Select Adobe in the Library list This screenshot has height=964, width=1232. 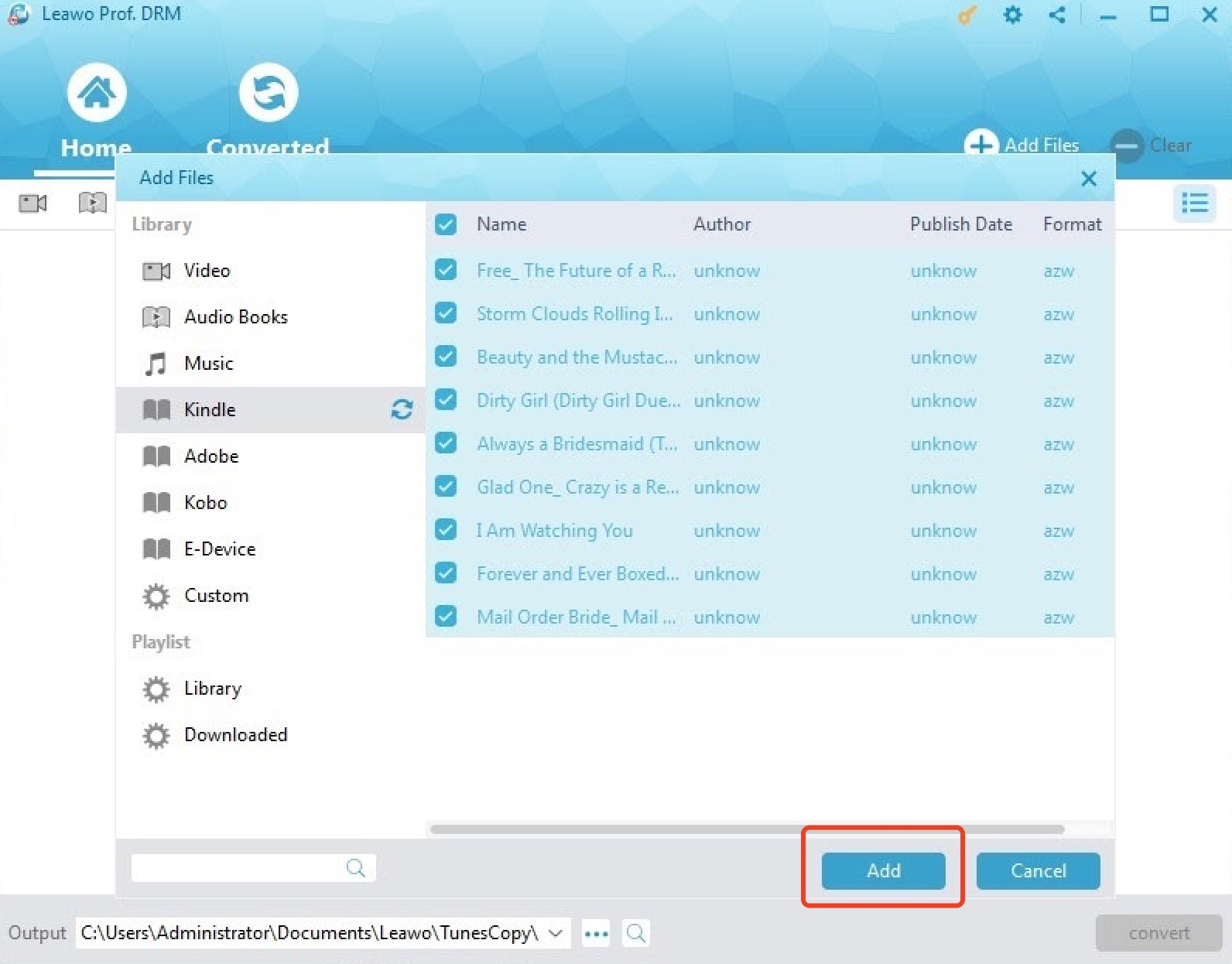[x=210, y=456]
